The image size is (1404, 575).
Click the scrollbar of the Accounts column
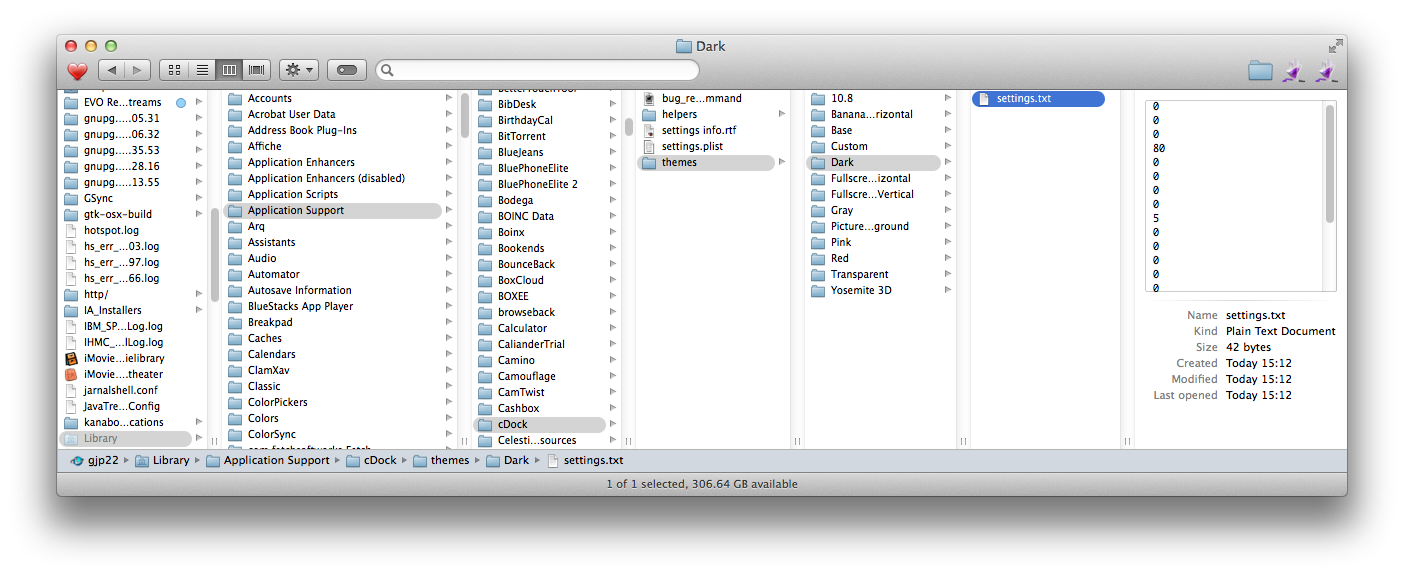click(x=465, y=116)
